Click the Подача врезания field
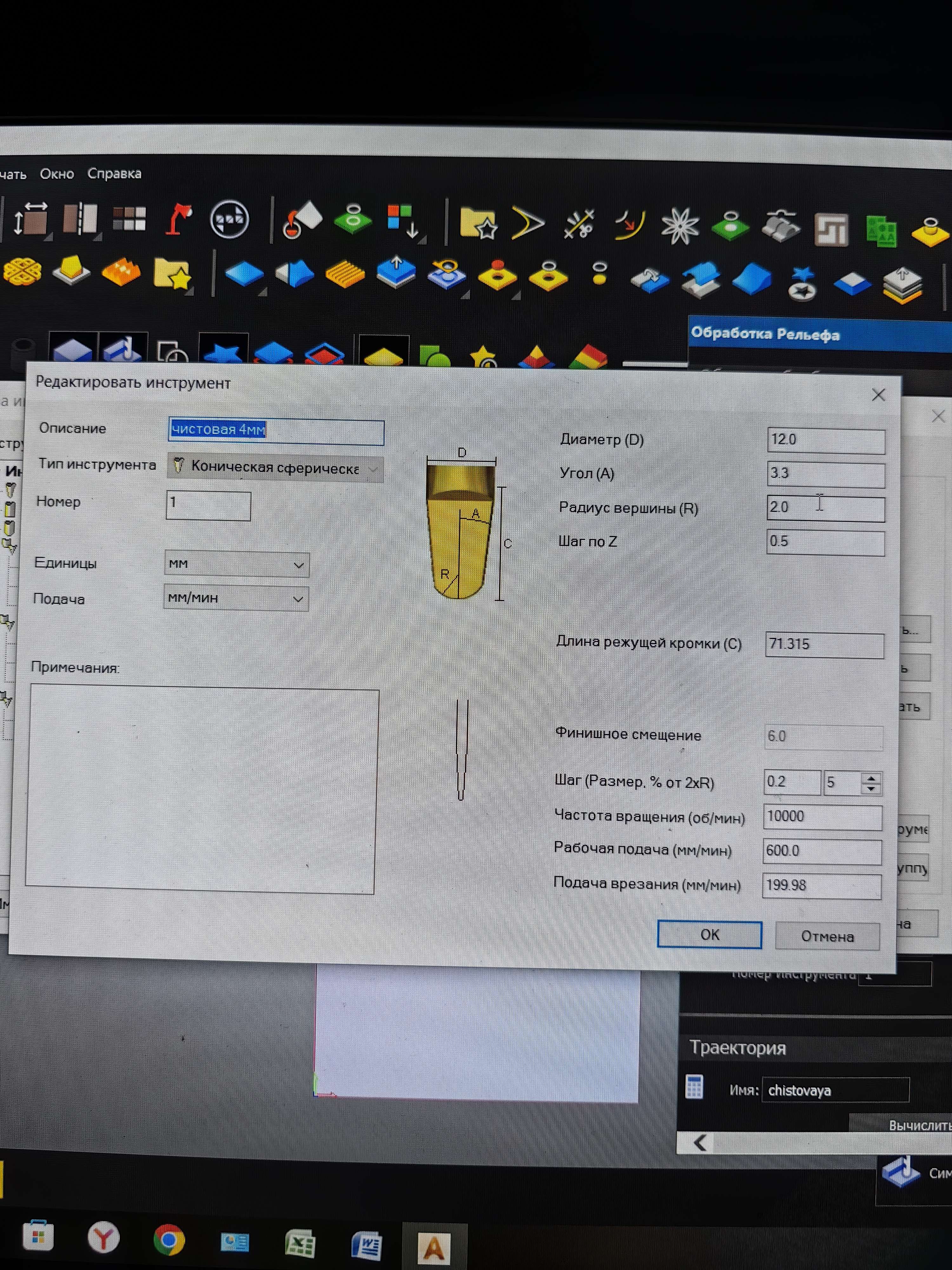The height and width of the screenshot is (1270, 952). click(x=821, y=886)
